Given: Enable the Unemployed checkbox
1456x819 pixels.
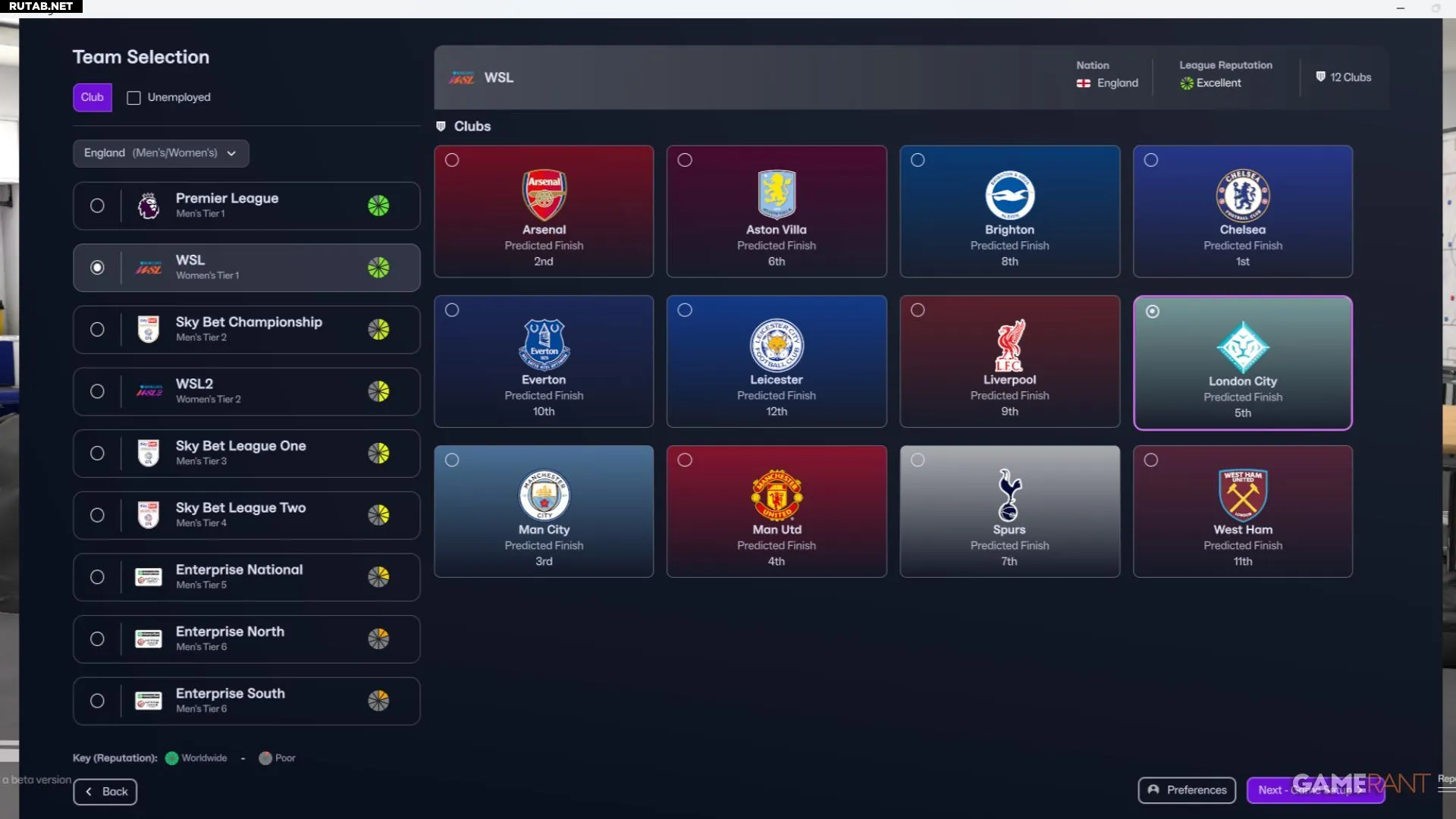Looking at the screenshot, I should click(x=134, y=98).
